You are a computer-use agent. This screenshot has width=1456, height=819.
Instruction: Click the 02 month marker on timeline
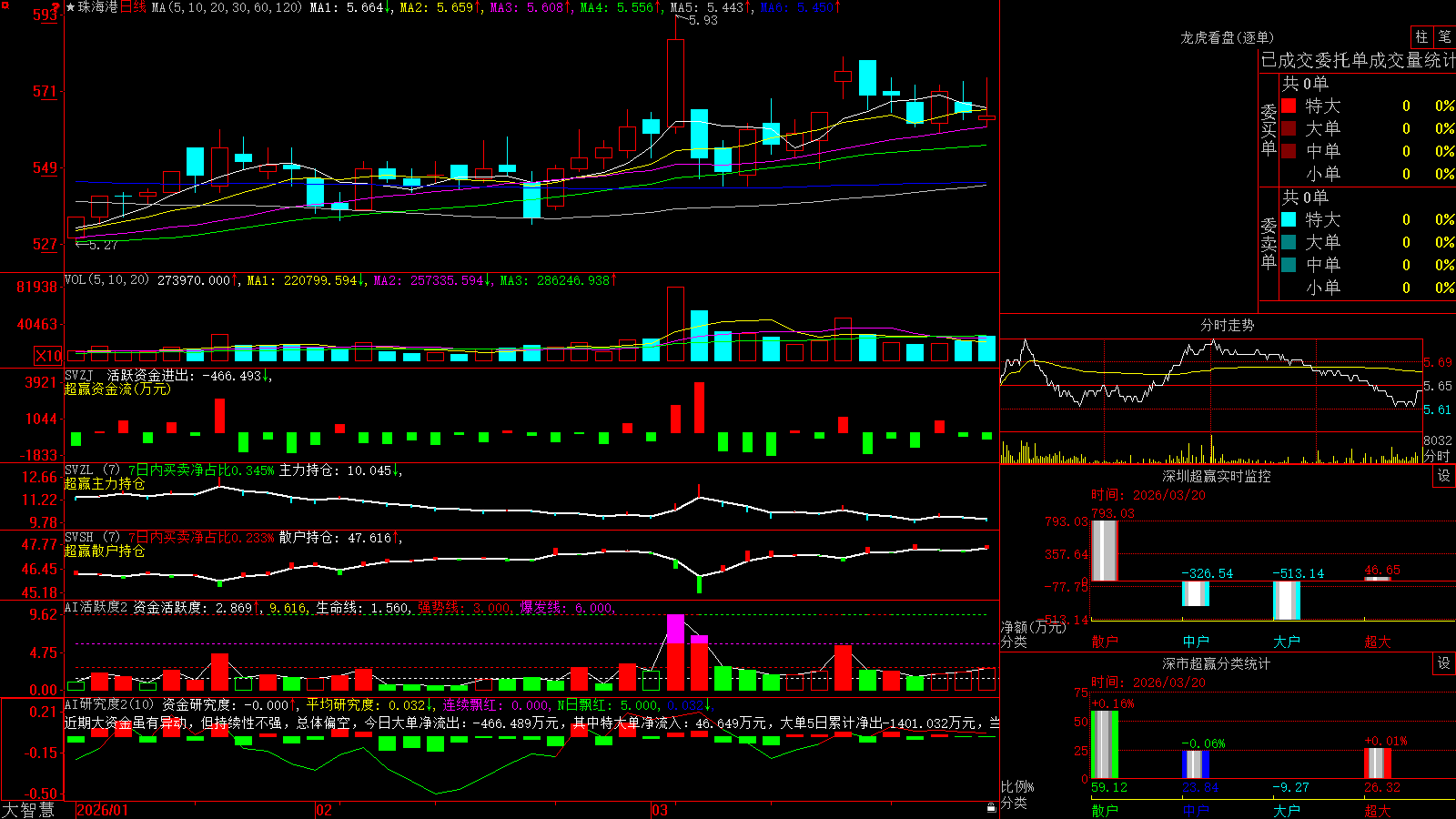click(x=323, y=810)
